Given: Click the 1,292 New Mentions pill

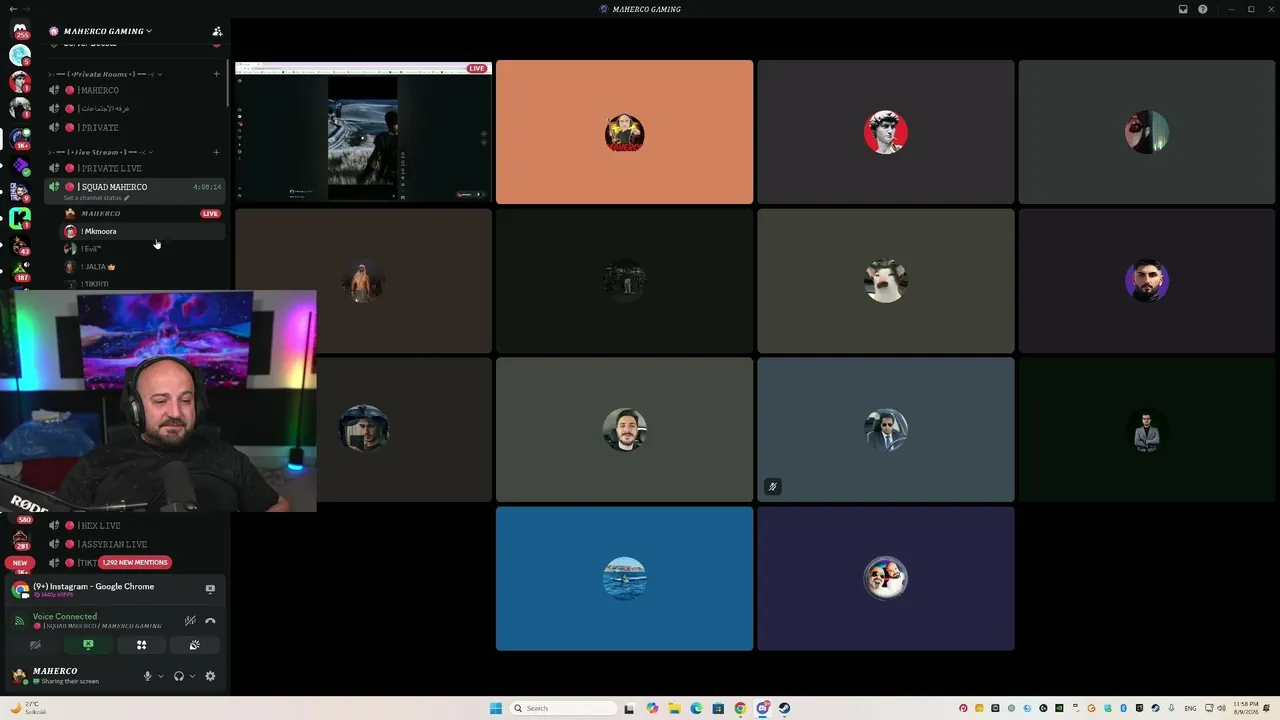Looking at the screenshot, I should coord(135,563).
